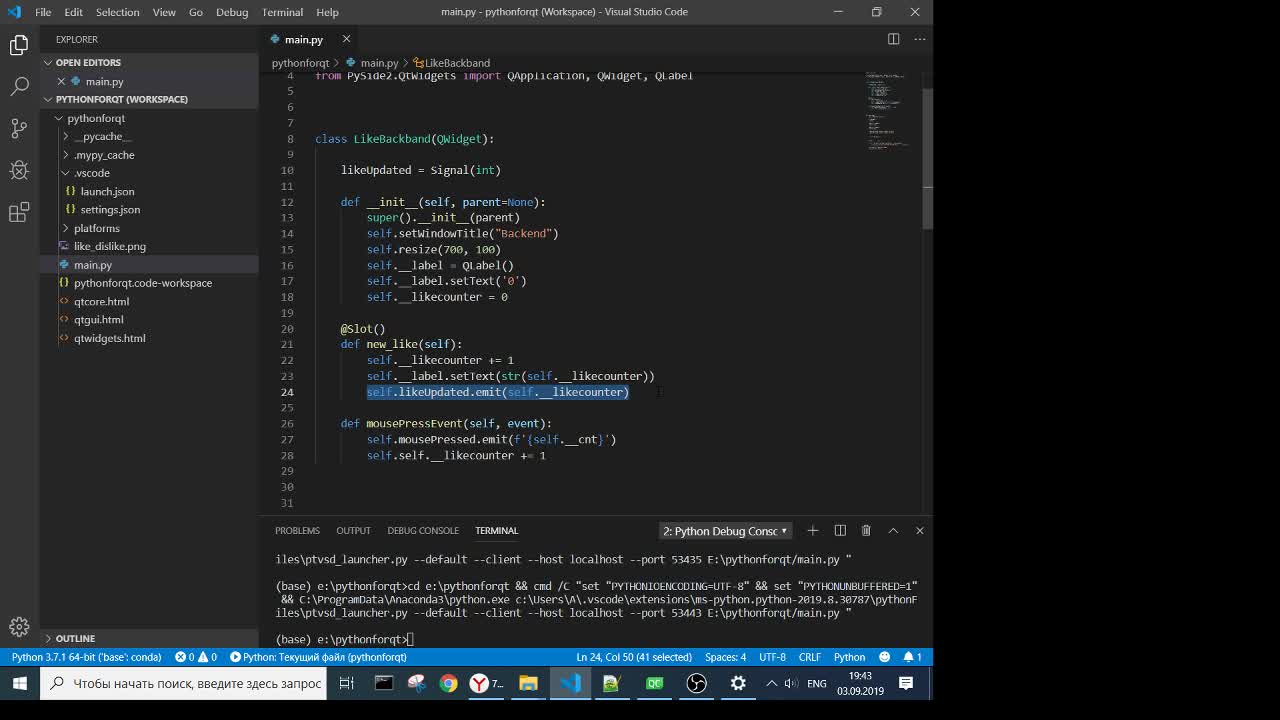The width and height of the screenshot is (1280, 720).
Task: Open Windows Settings gear on taskbar
Action: pyautogui.click(x=738, y=683)
